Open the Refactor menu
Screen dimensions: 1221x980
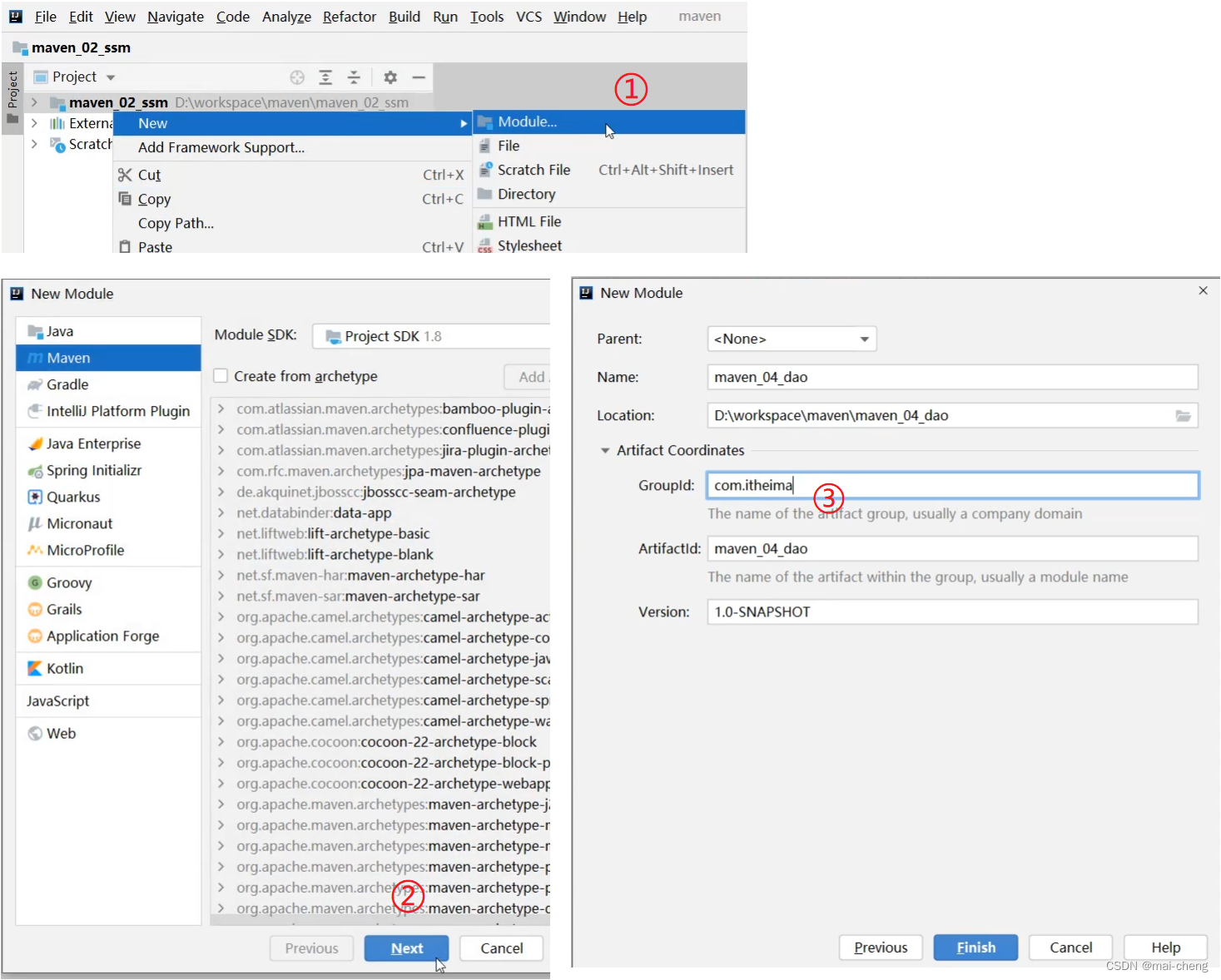pyautogui.click(x=350, y=17)
